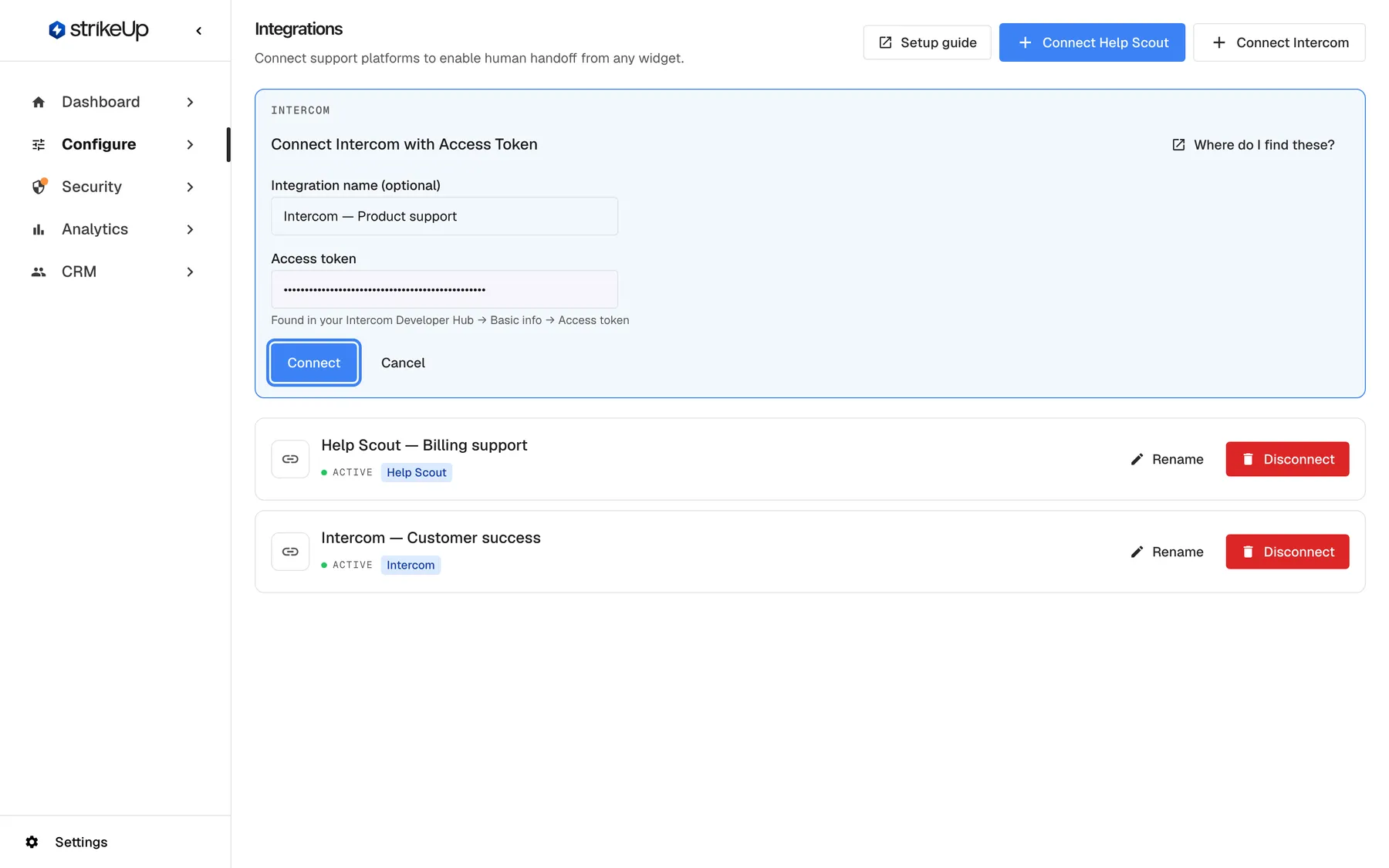Collapse the sidebar with the arrow

[198, 31]
